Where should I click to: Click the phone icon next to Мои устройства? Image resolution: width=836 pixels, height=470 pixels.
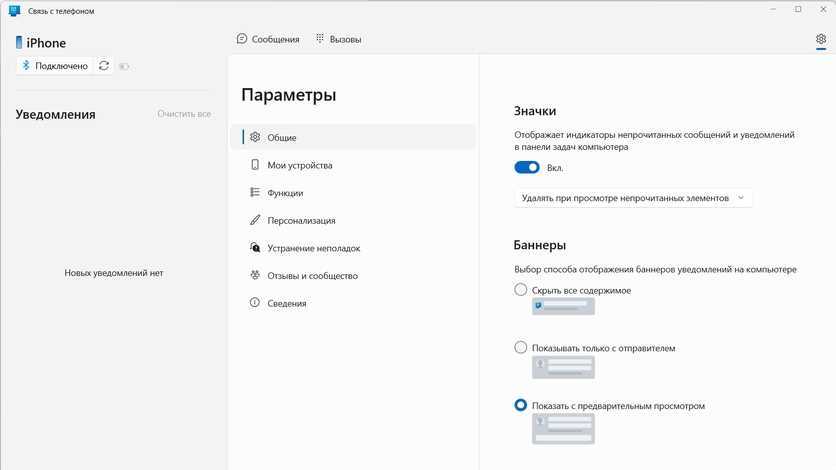coord(255,165)
